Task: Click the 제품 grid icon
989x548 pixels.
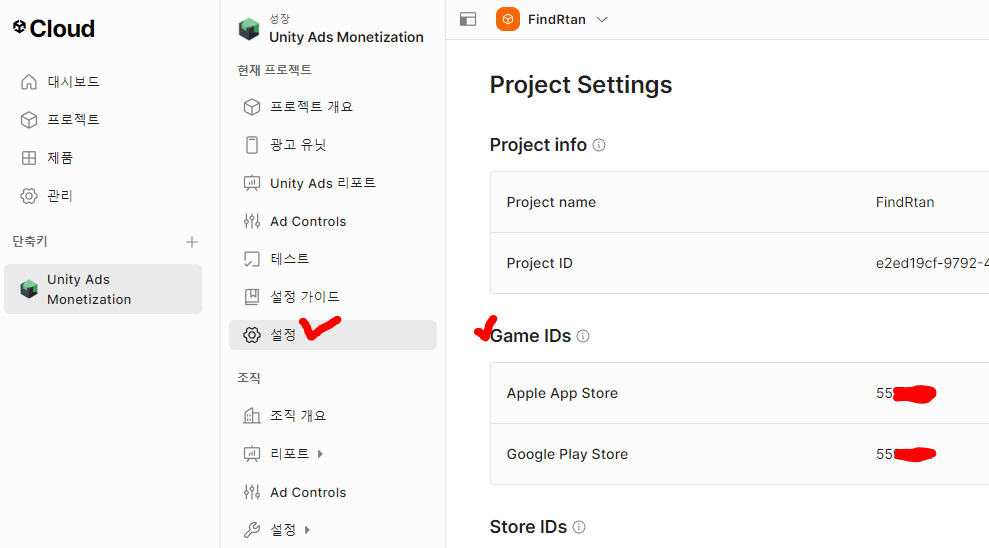Action: 29,158
